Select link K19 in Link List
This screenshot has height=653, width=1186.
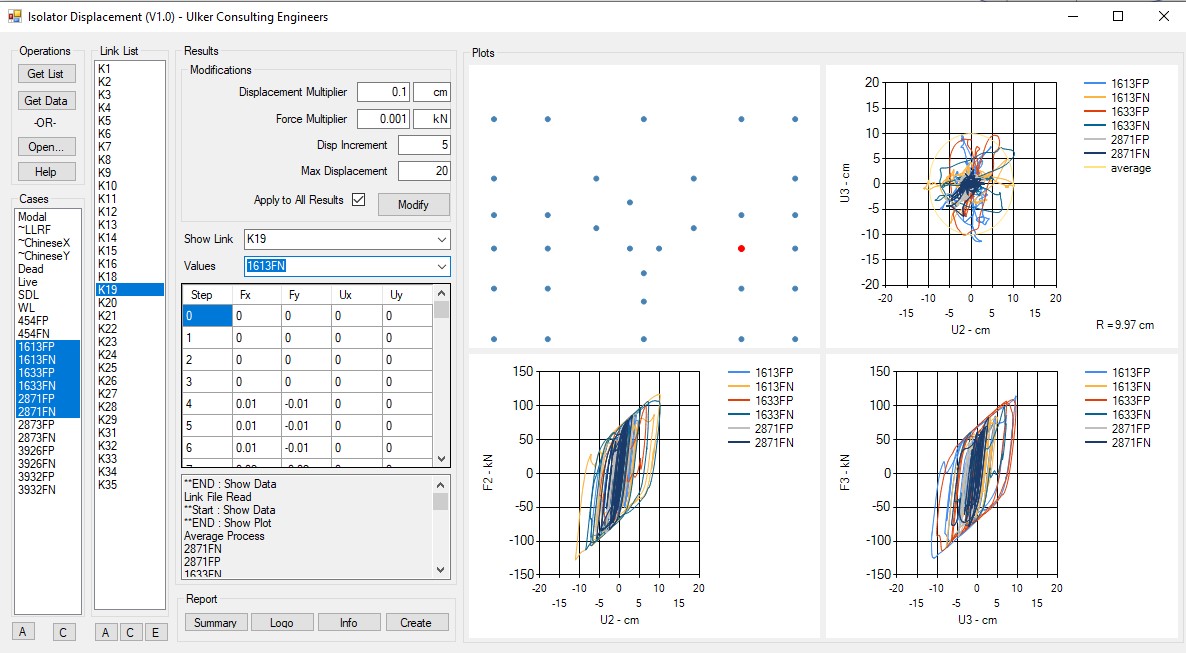point(129,289)
